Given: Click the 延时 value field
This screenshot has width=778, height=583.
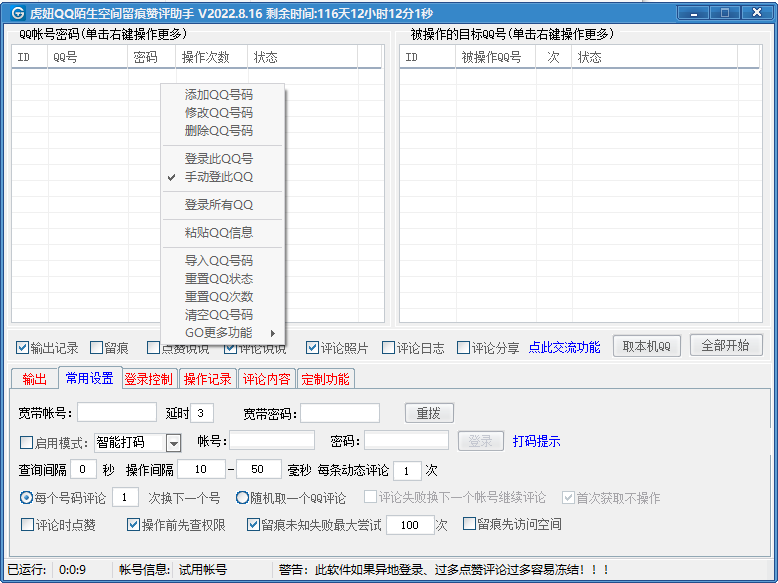Looking at the screenshot, I should 202,413.
